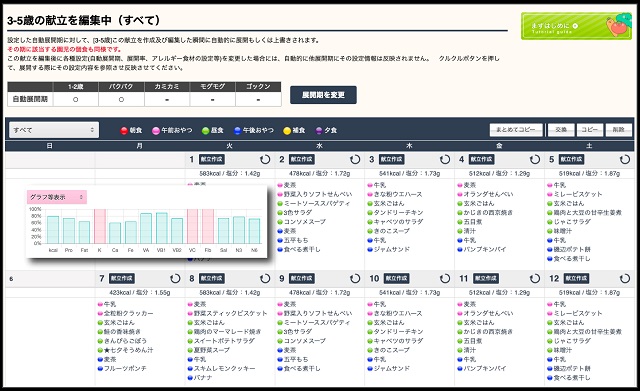The height and width of the screenshot is (391, 640).
Task: Click the refresh icon for day 7
Action: (x=175, y=279)
